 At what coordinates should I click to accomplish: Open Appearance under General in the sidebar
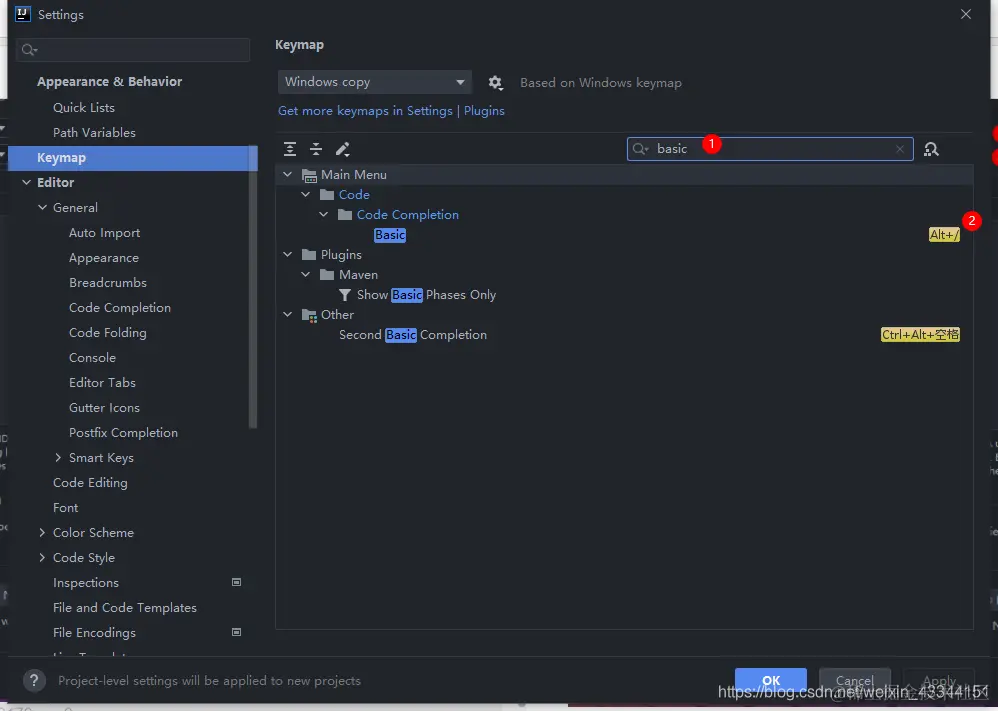point(104,258)
